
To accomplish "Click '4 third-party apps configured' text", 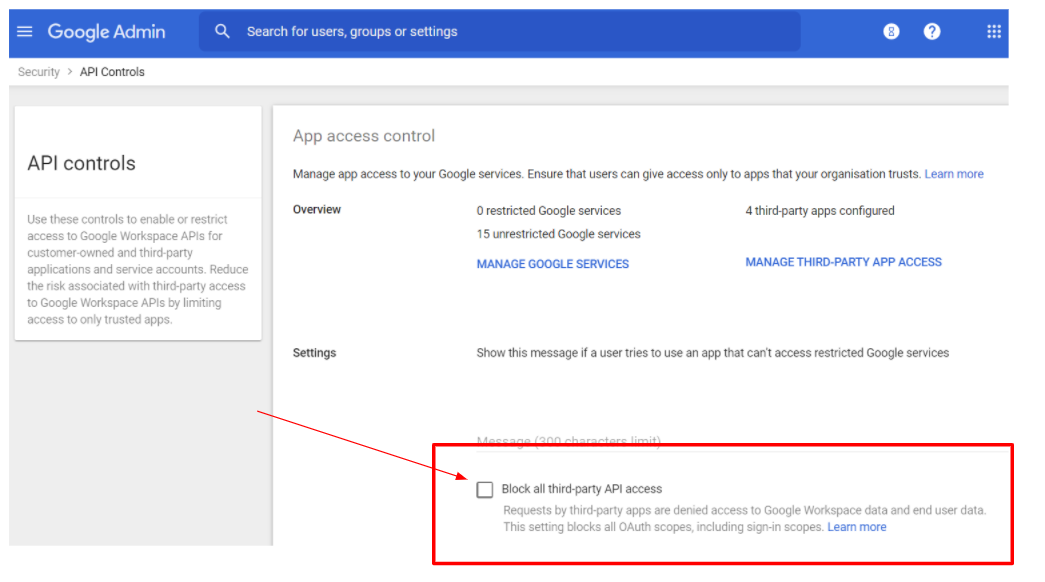I will tap(820, 211).
